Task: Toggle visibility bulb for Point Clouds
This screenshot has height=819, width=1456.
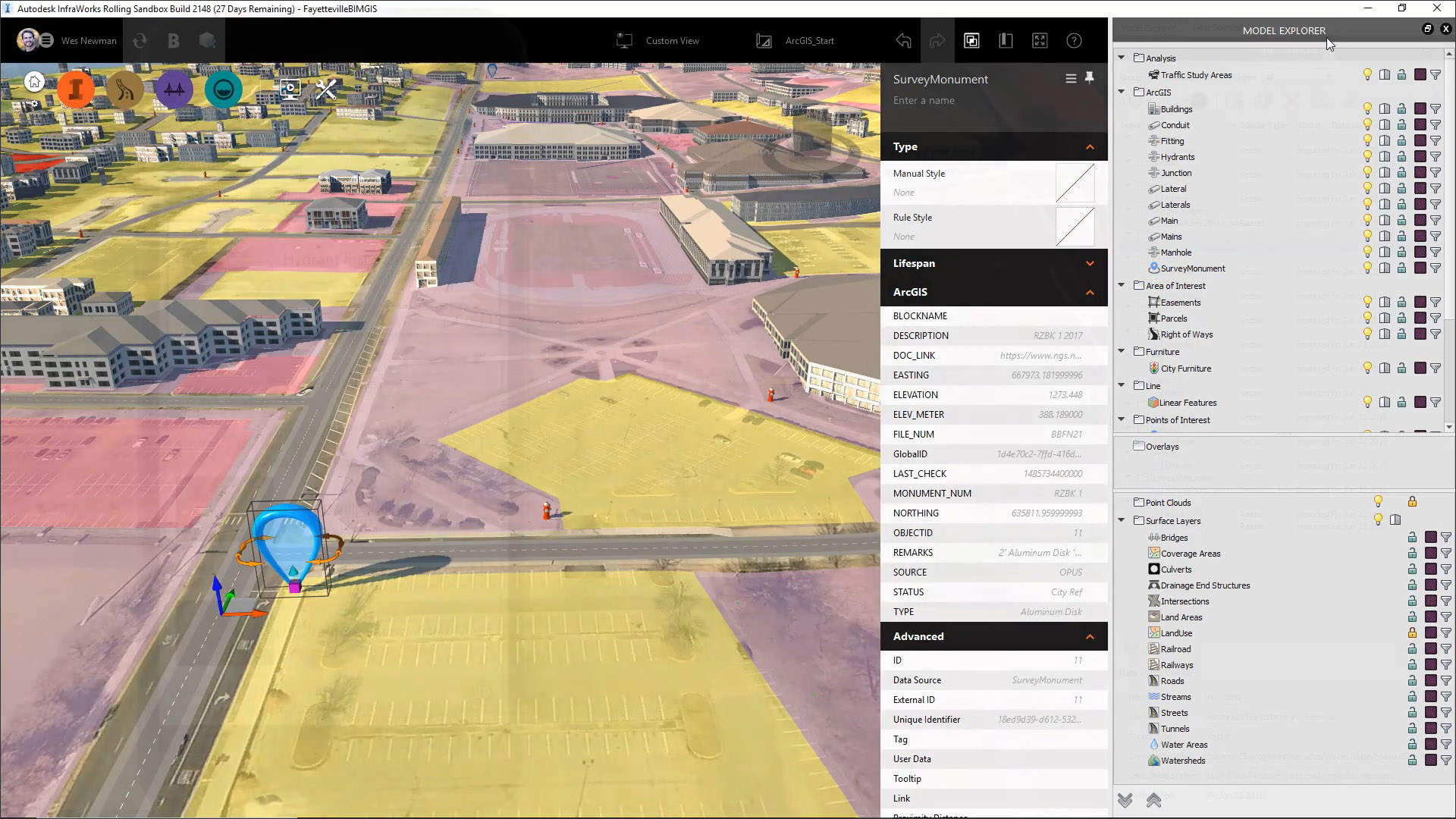Action: tap(1378, 502)
